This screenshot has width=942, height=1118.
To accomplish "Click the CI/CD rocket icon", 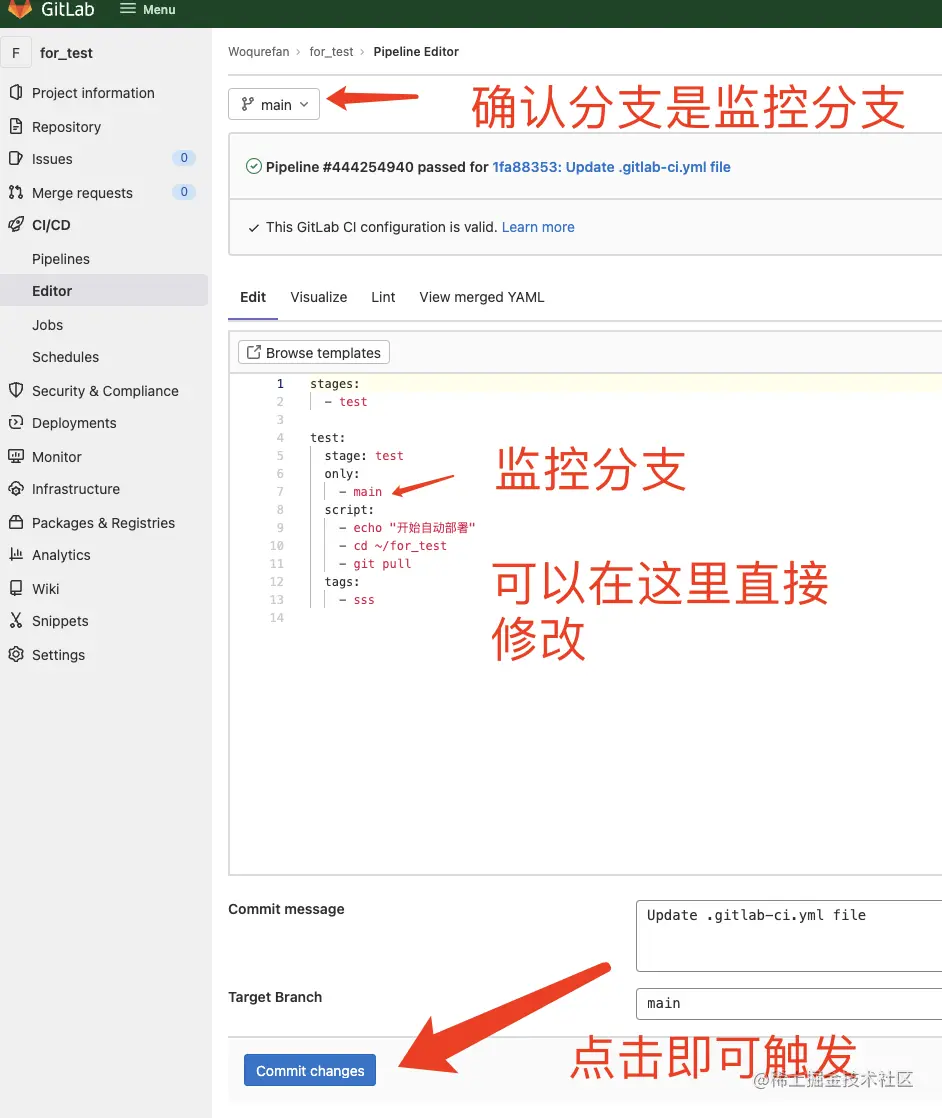I will 16,225.
